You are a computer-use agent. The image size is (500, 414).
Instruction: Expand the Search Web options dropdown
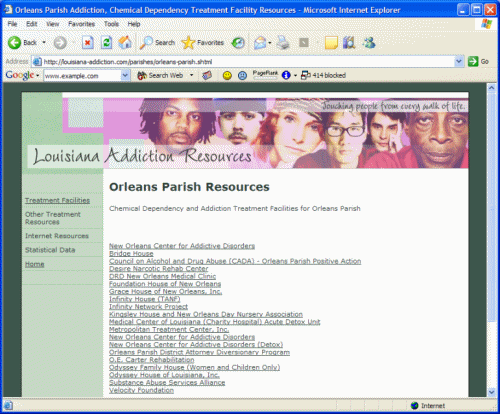tap(191, 75)
